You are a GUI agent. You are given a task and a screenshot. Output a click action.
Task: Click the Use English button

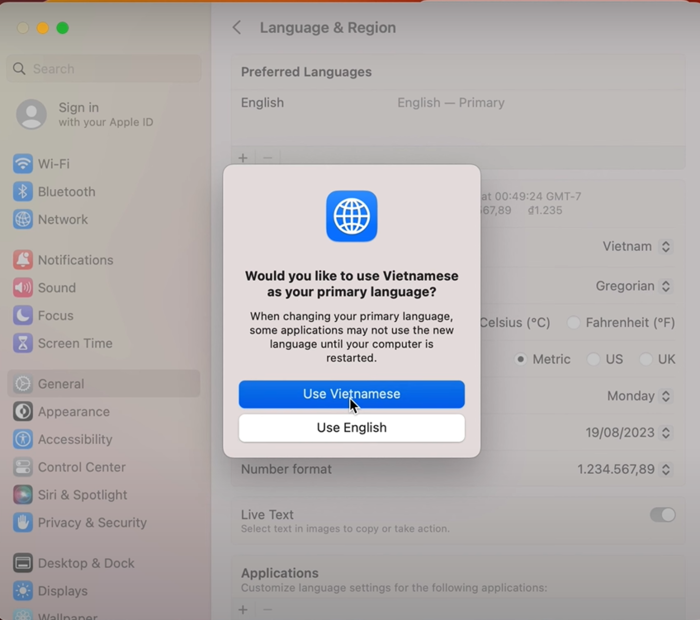click(351, 428)
